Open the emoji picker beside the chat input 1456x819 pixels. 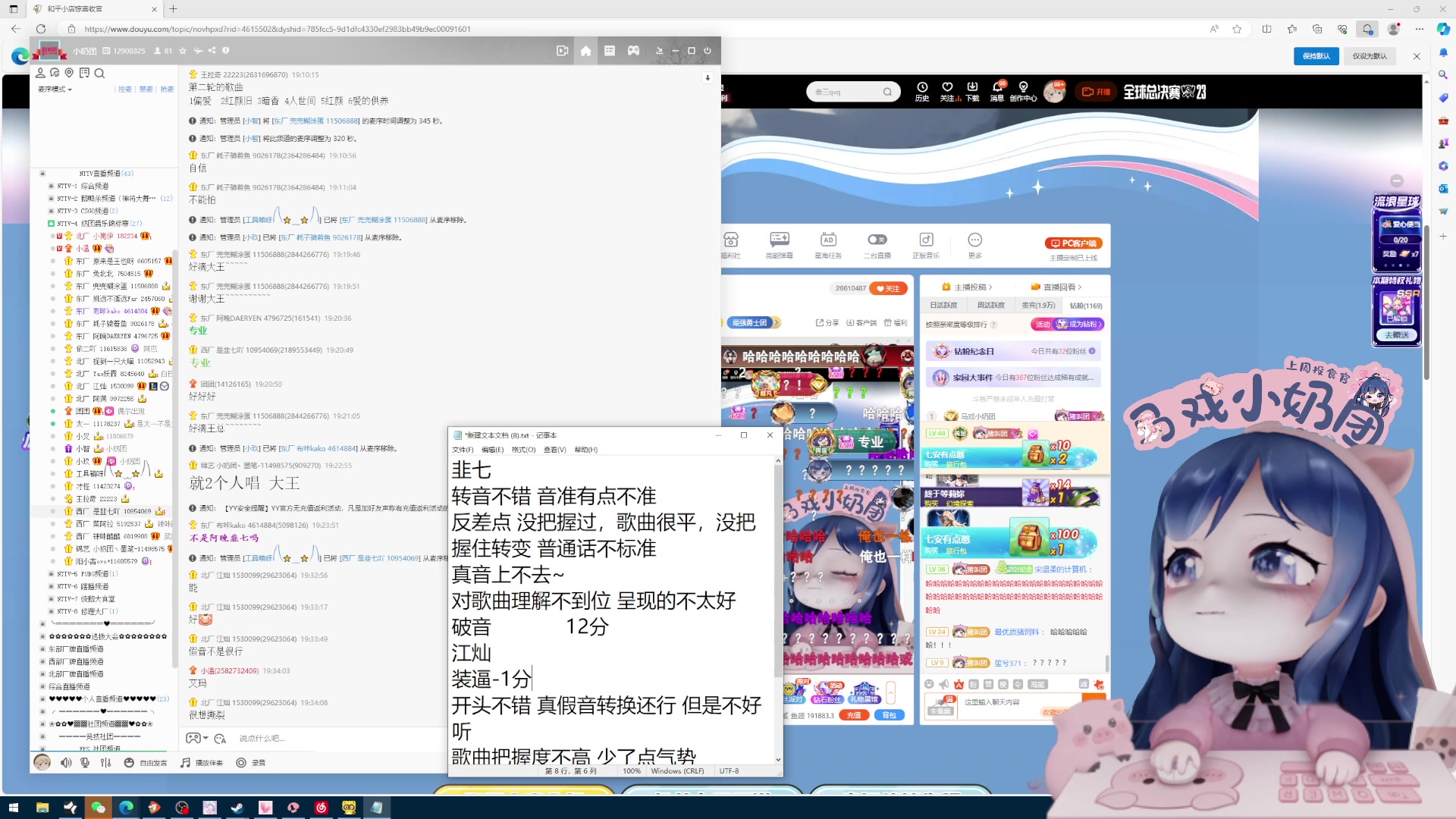tap(219, 738)
